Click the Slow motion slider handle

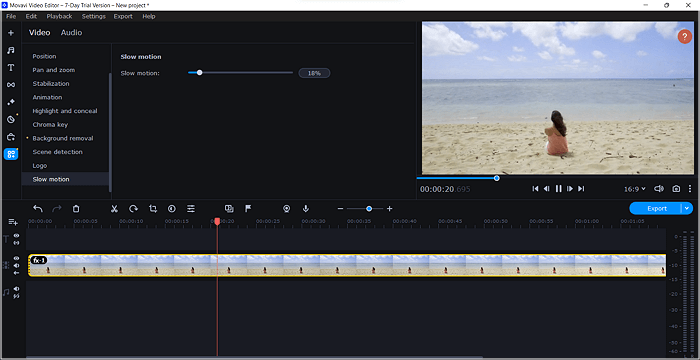tap(200, 72)
